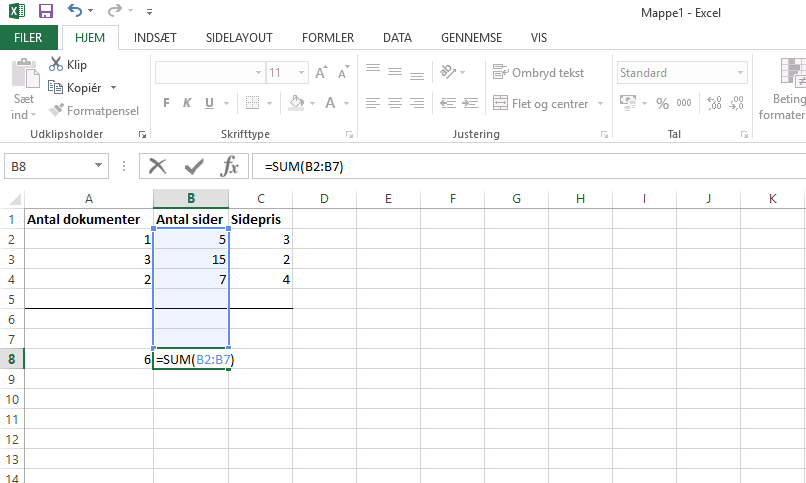Click the fill color bucket
Screen dimensions: 806x483
pos(296,103)
